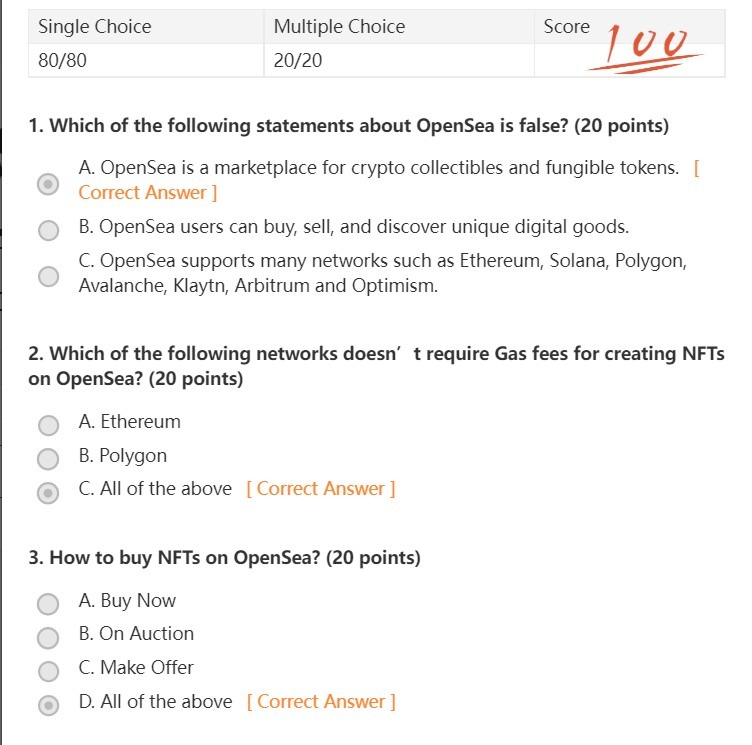Select question 3's 'D. All of the above' radio button
The image size is (752, 745).
click(48, 705)
